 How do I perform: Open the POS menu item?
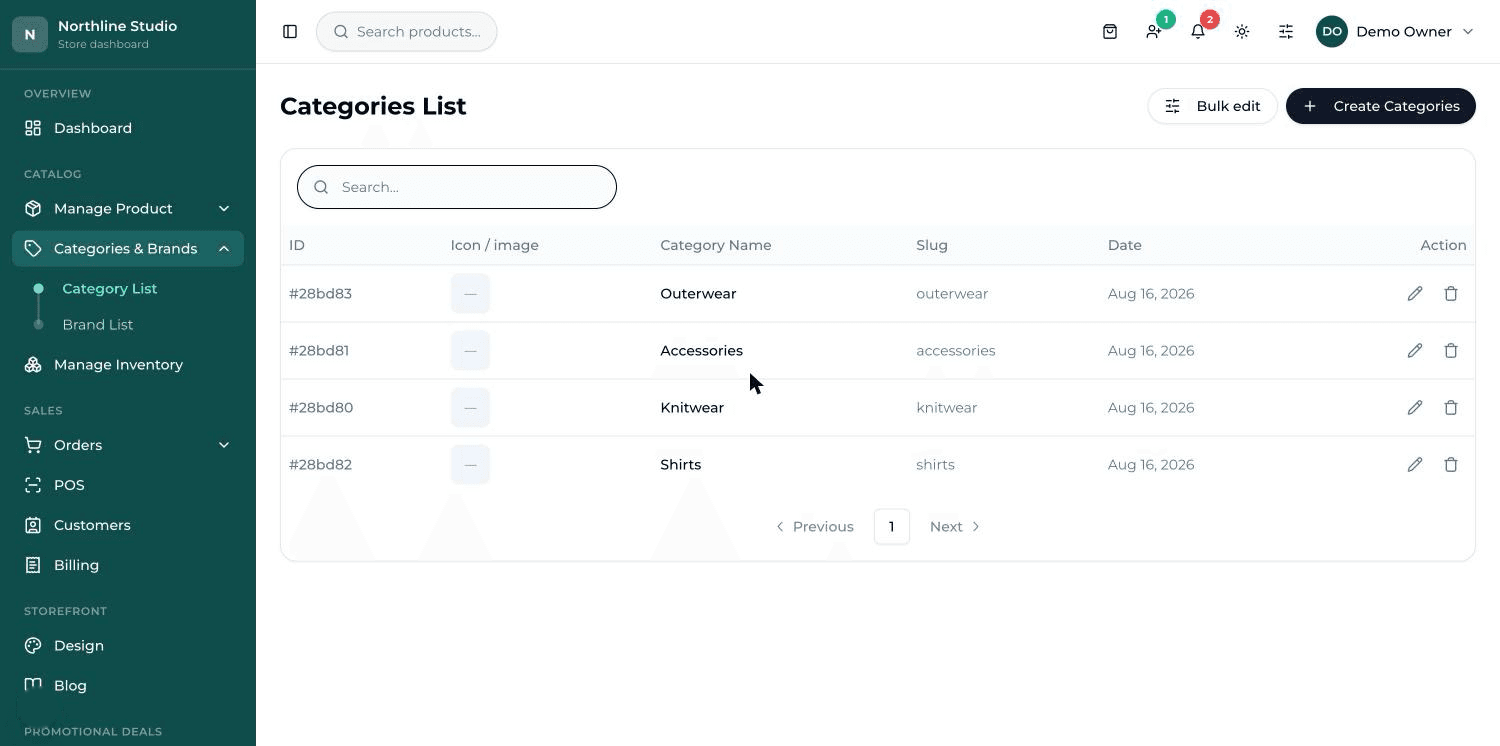point(128,485)
